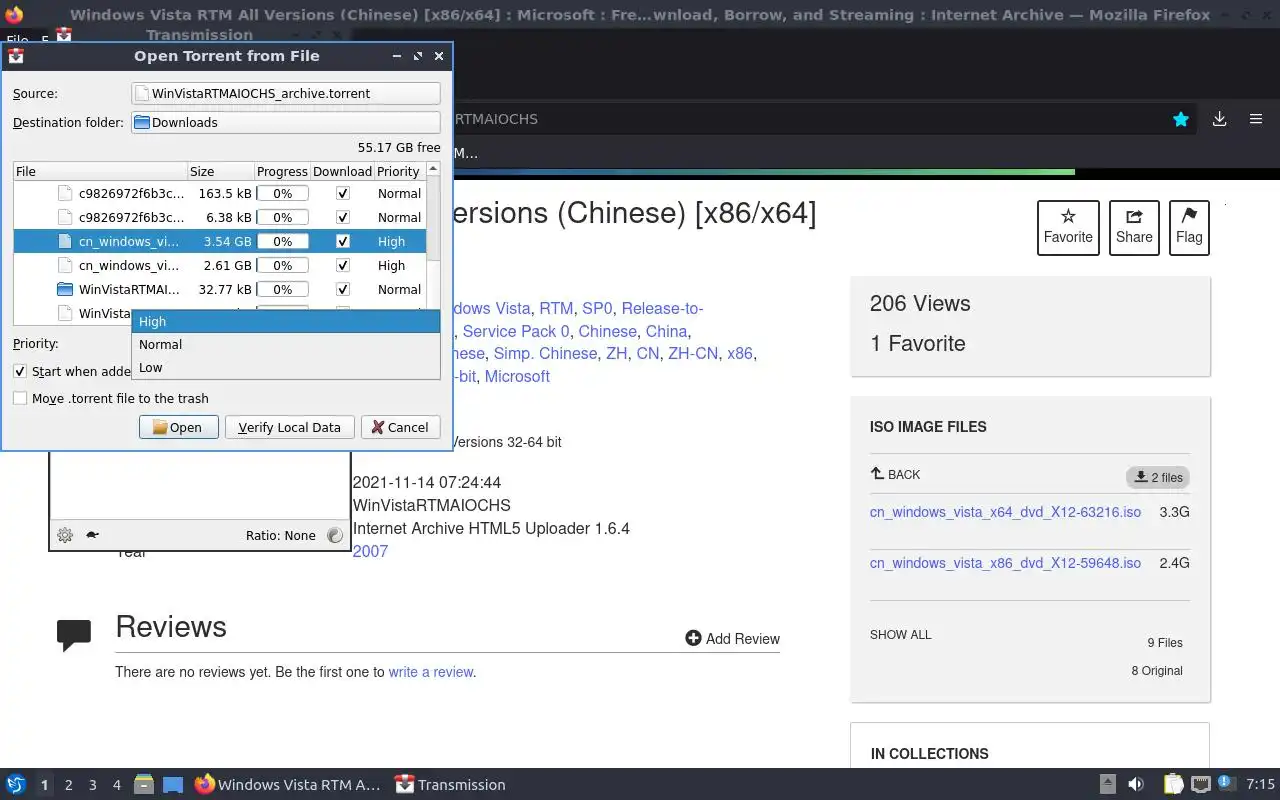This screenshot has height=800, width=1280.
Task: Click the network connection tray icon
Action: tap(1200, 785)
